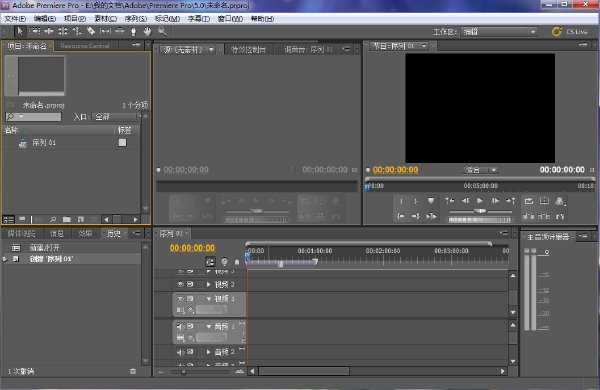Select the Pen tool in toolbar
The image size is (600, 390).
133,31
